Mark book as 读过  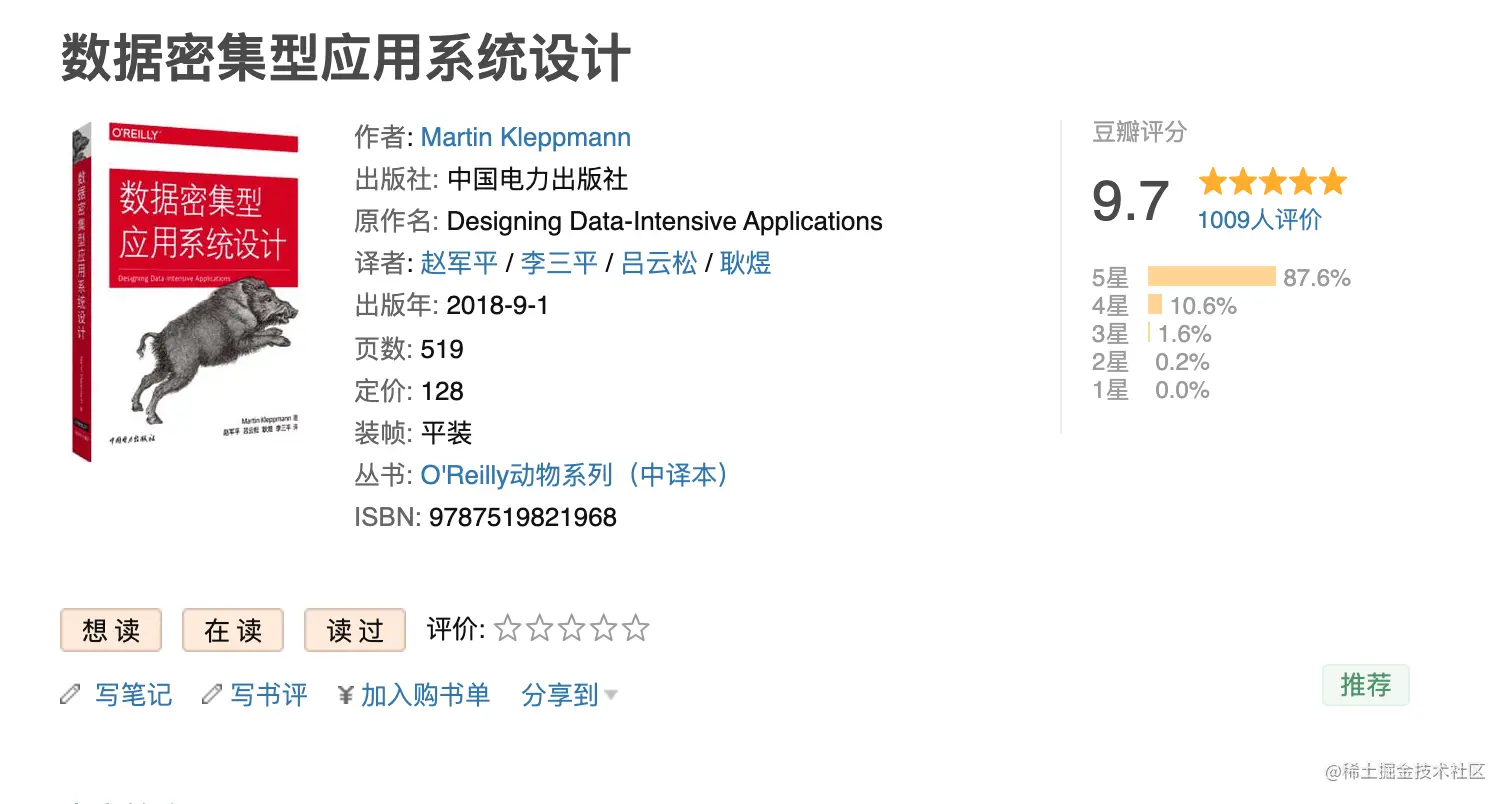coord(355,630)
